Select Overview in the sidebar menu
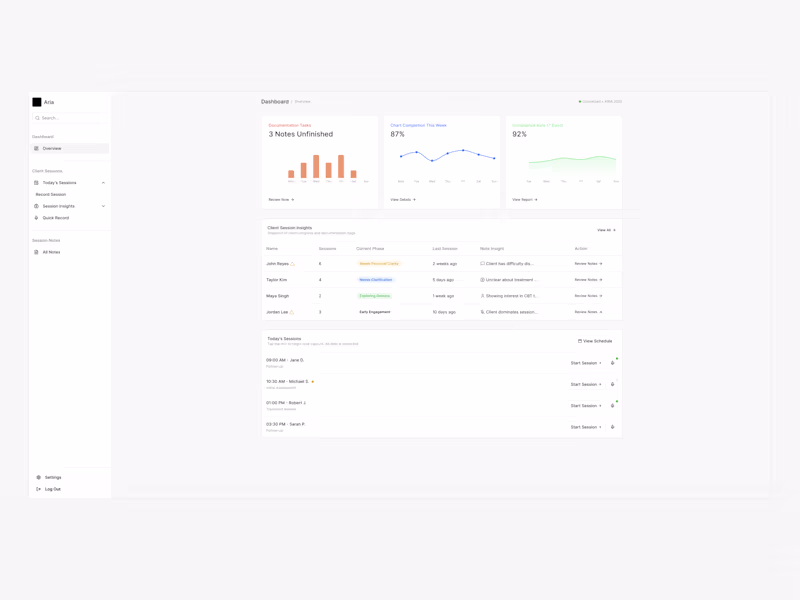The height and width of the screenshot is (600, 800). pyautogui.click(x=70, y=148)
